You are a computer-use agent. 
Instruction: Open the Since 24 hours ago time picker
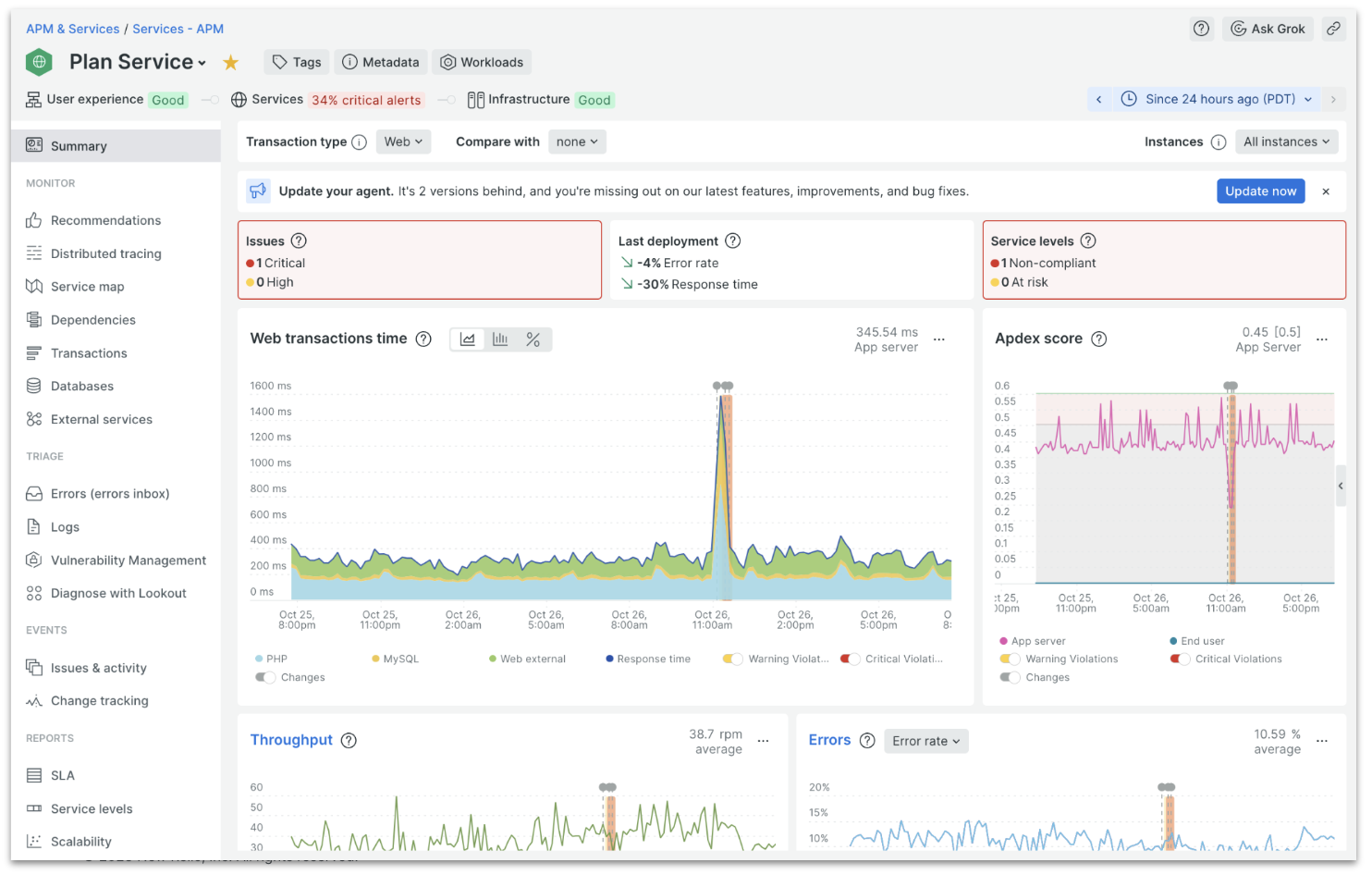1217,99
